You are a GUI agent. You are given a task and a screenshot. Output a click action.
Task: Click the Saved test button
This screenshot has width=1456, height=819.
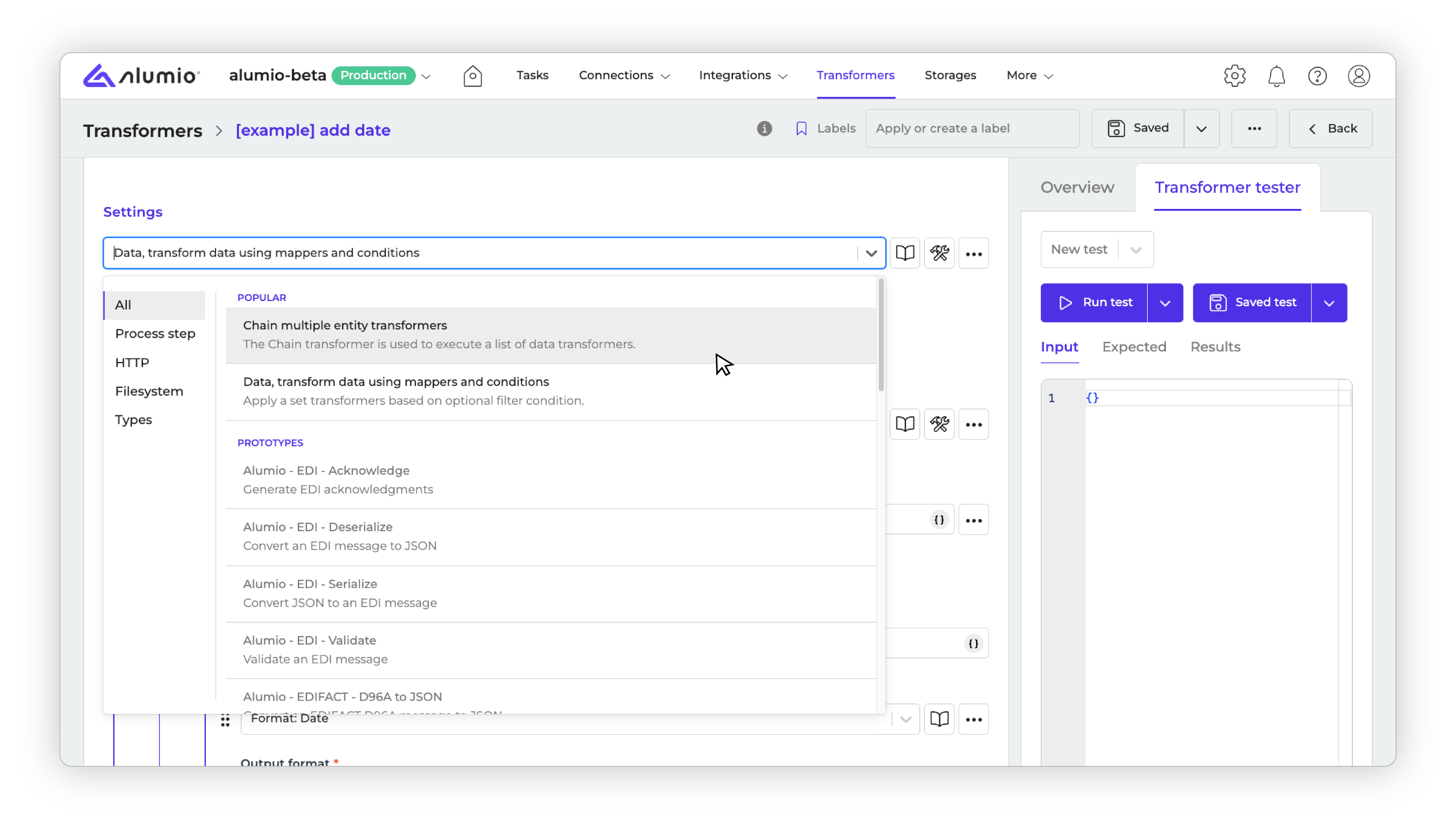pyautogui.click(x=1251, y=303)
